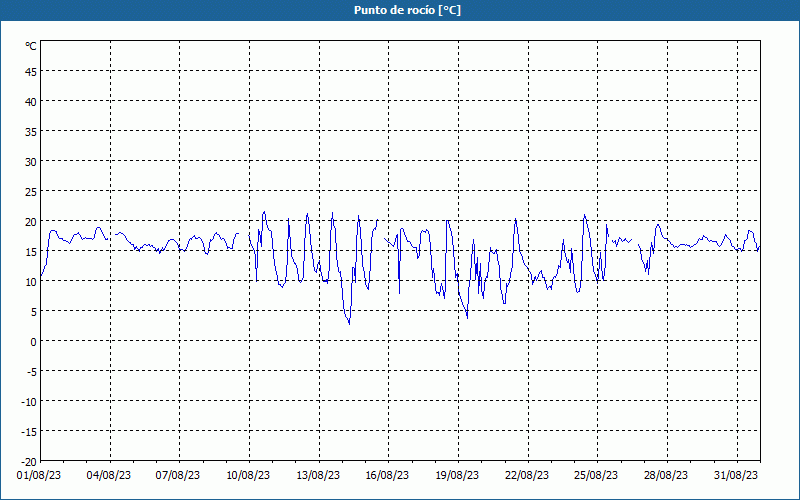Image resolution: width=800 pixels, height=500 pixels.
Task: Select the 25 y-axis value
Action: click(x=31, y=192)
